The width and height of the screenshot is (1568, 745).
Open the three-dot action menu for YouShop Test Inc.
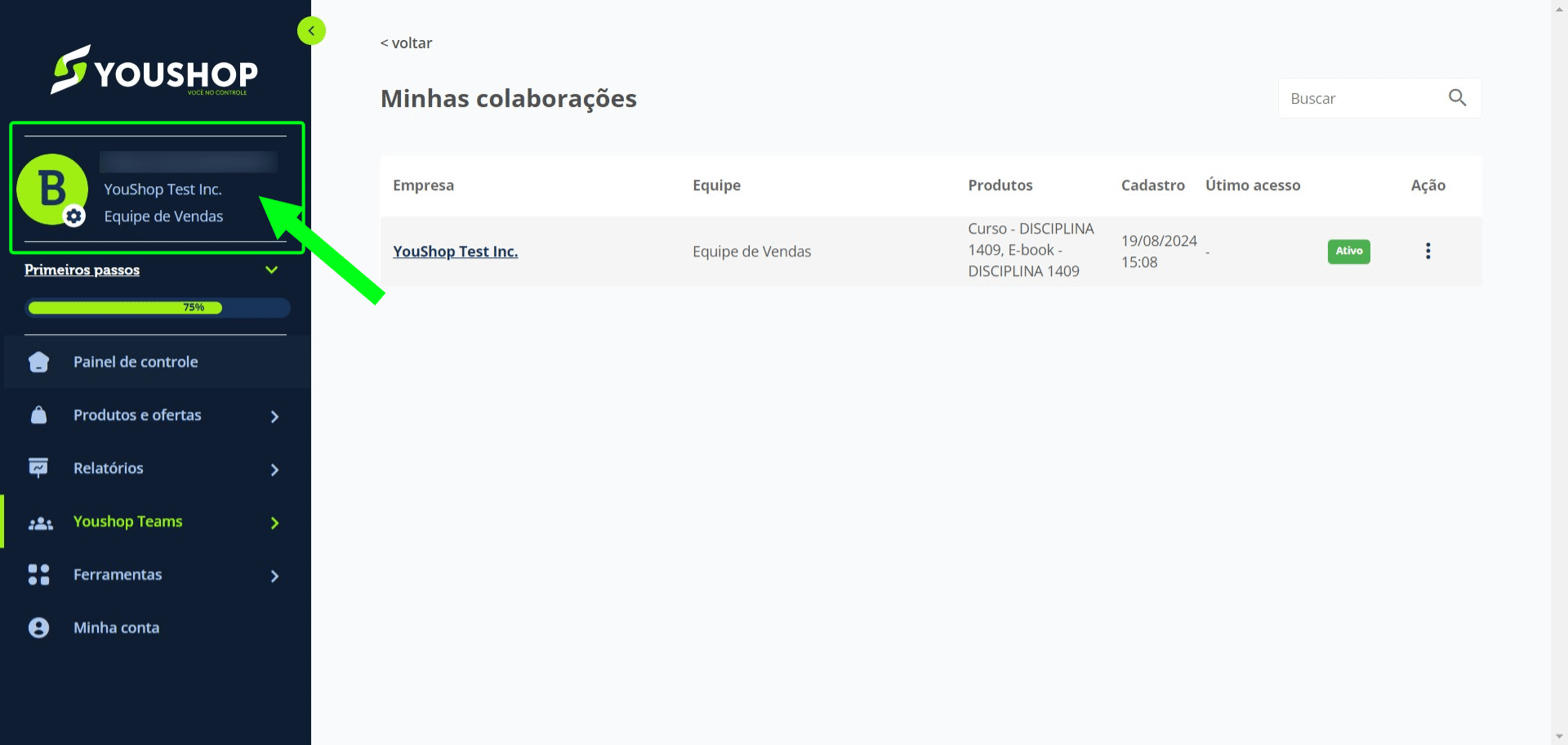coord(1428,251)
